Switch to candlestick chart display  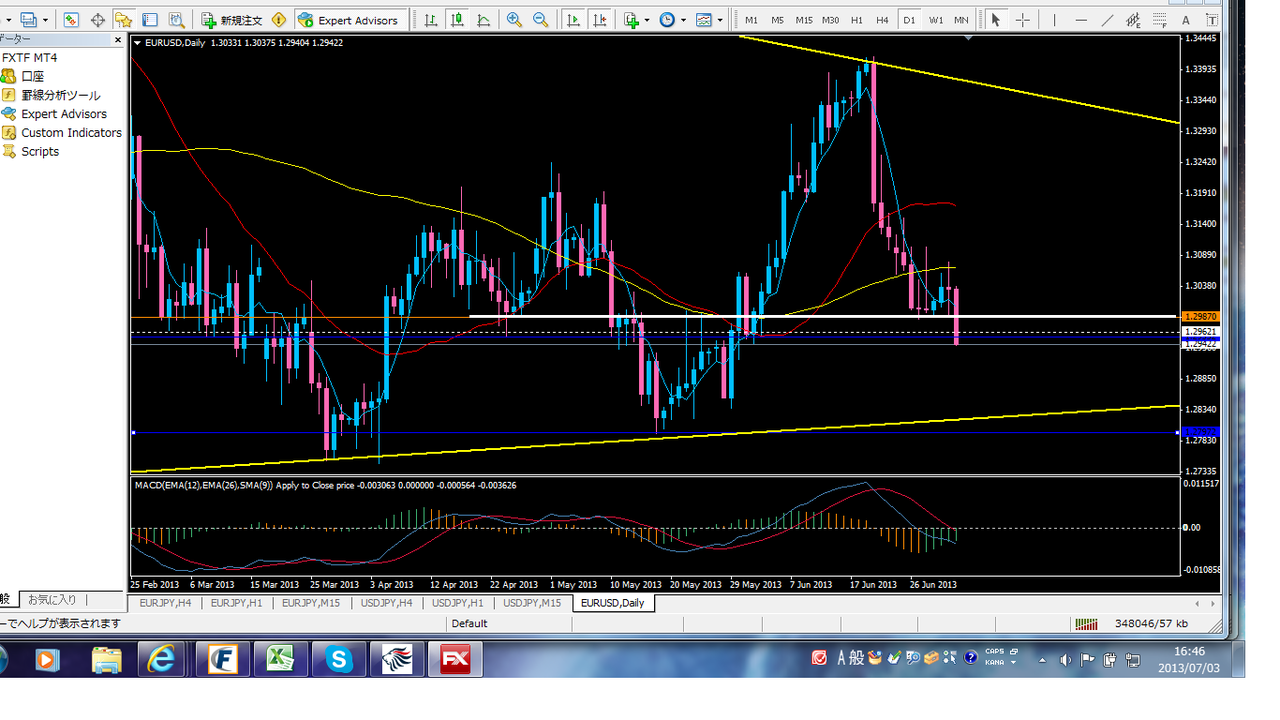pyautogui.click(x=457, y=20)
